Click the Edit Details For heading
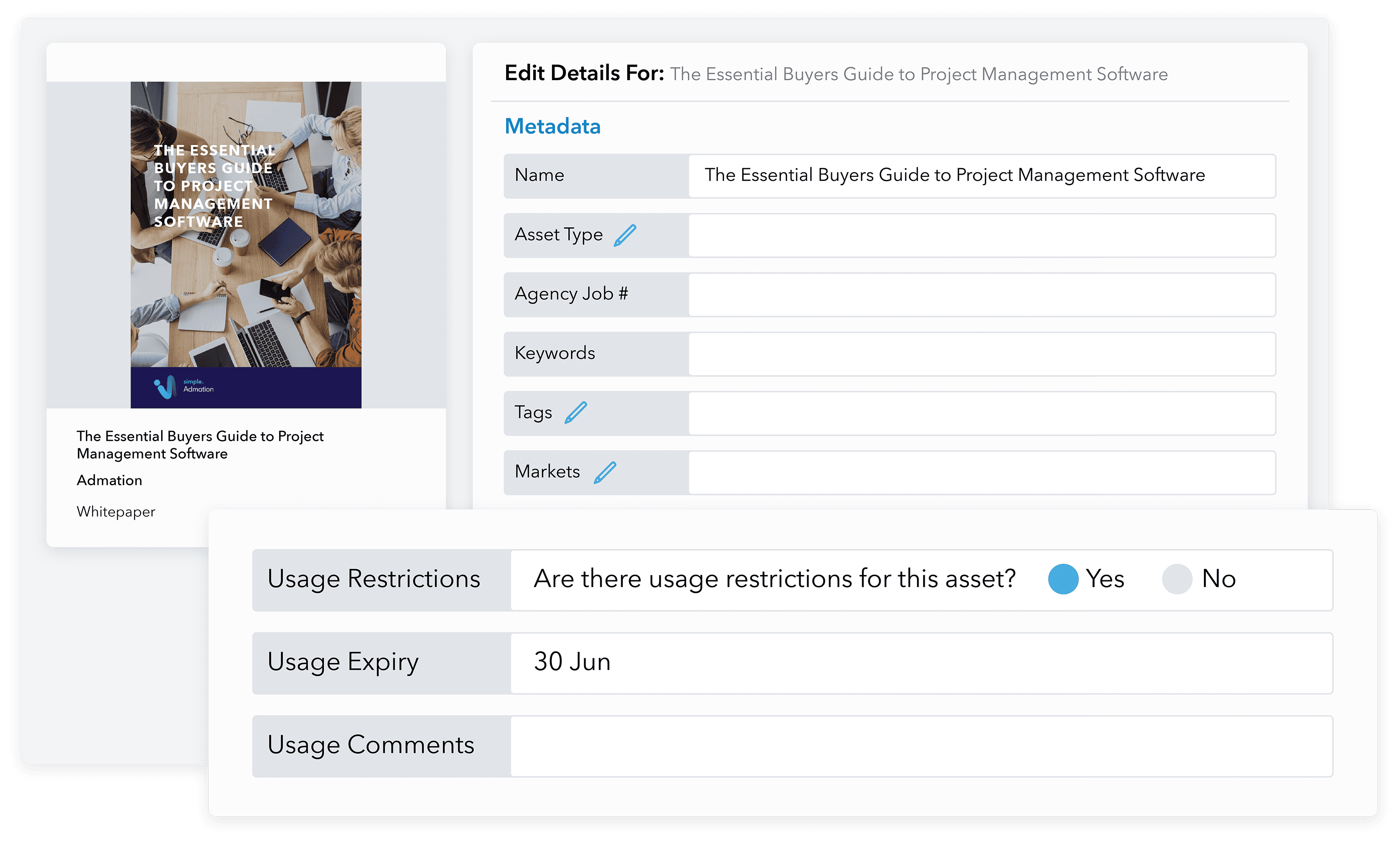The height and width of the screenshot is (843, 1400). click(x=584, y=74)
